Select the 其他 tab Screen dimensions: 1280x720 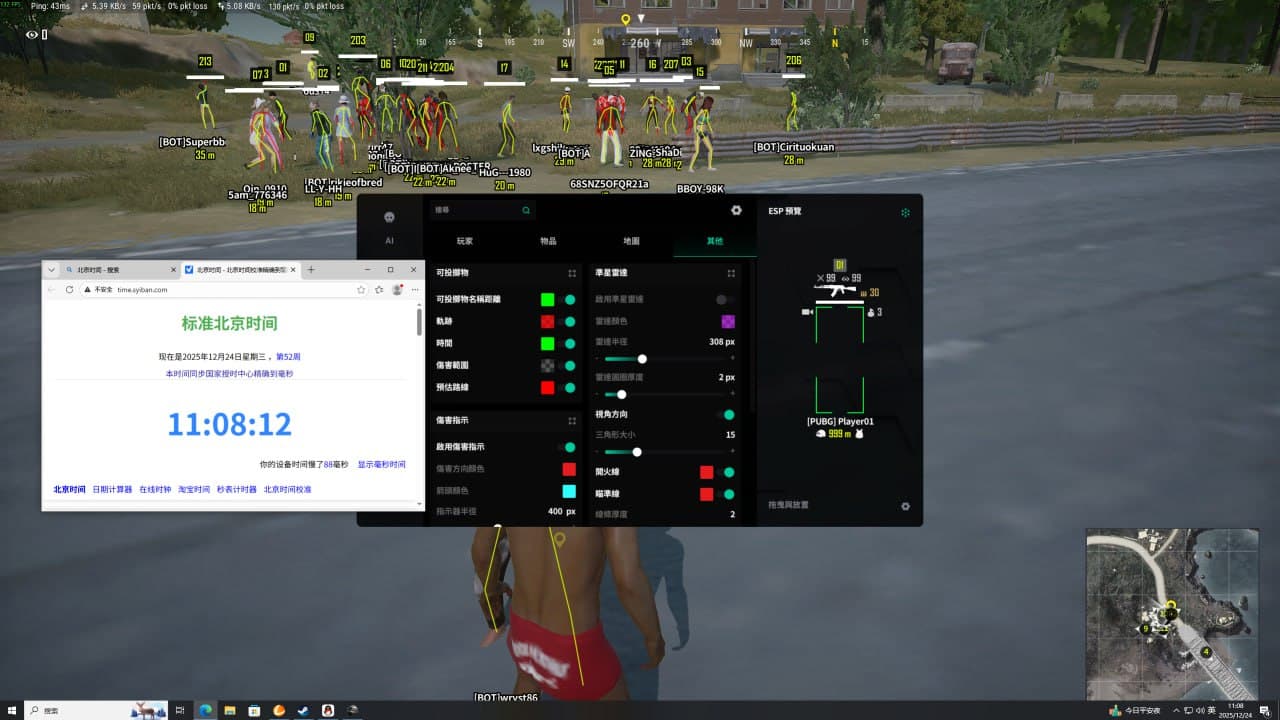pyautogui.click(x=714, y=241)
